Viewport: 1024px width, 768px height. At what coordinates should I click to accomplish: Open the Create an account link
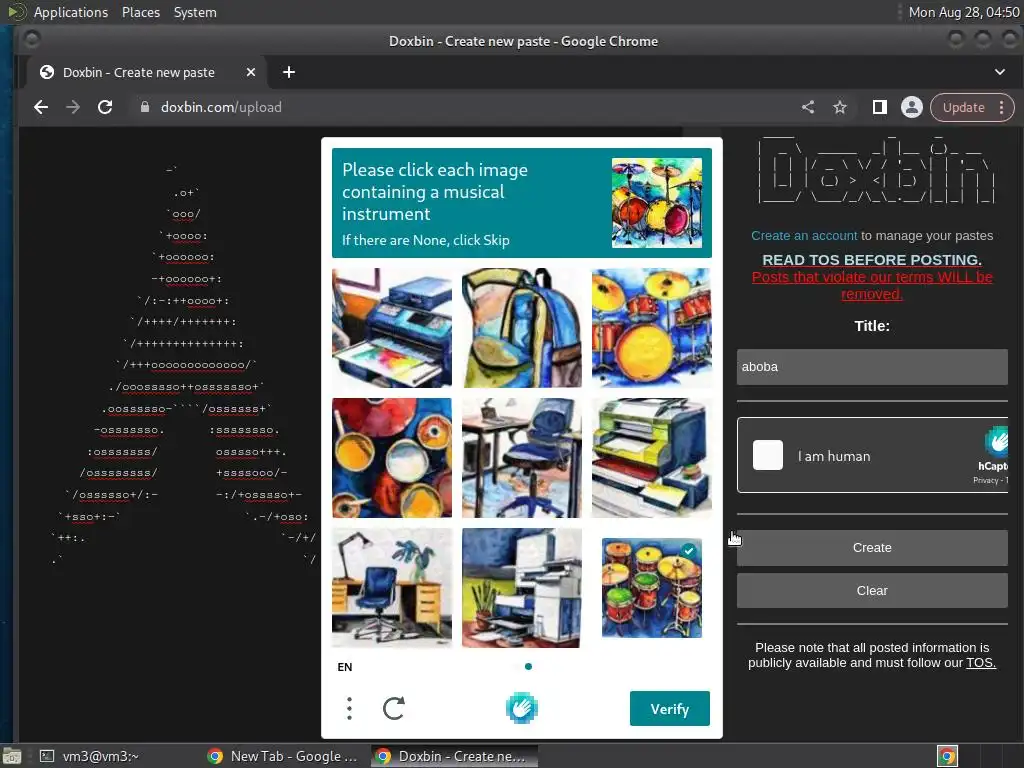click(x=804, y=236)
